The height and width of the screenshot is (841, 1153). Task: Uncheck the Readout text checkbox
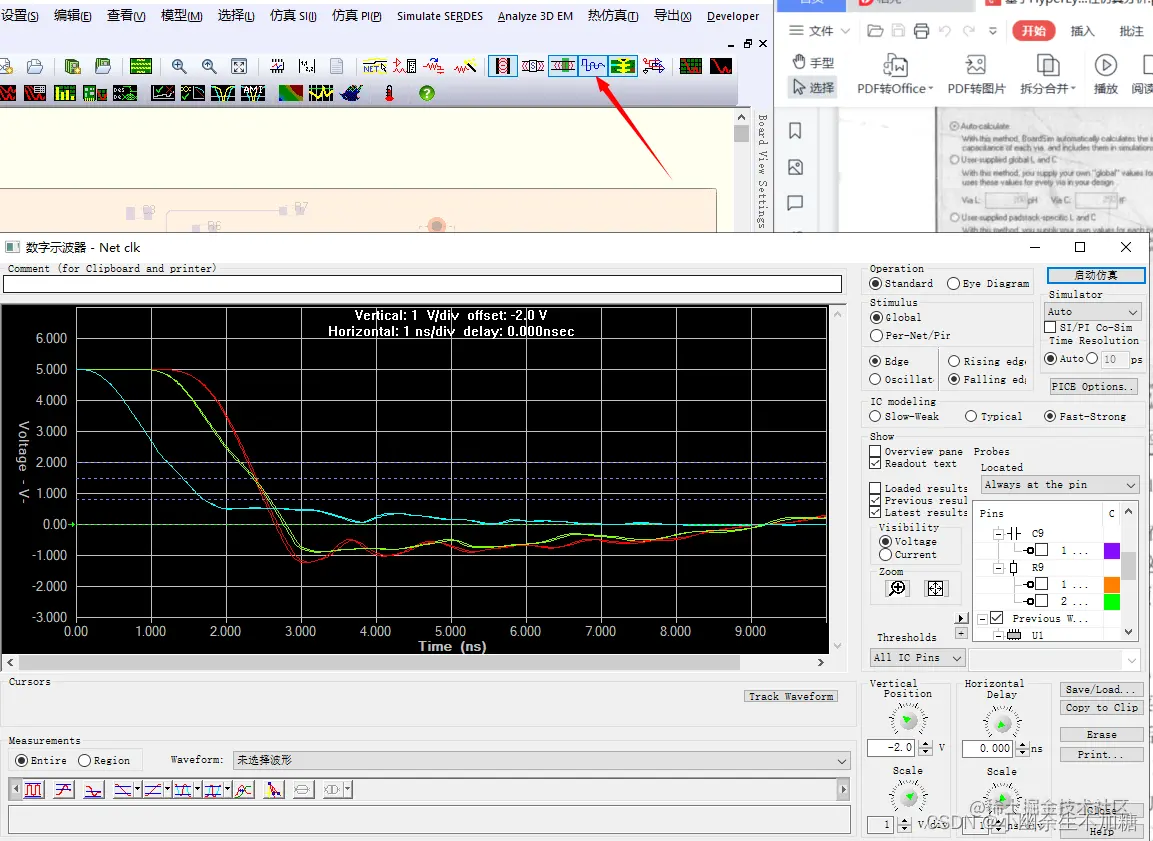tap(875, 464)
